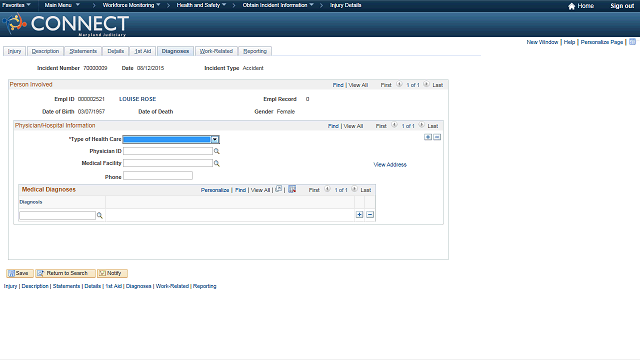Image resolution: width=640 pixels, height=360 pixels.
Task: Click the Injury Details breadcrumb
Action: (345, 5)
